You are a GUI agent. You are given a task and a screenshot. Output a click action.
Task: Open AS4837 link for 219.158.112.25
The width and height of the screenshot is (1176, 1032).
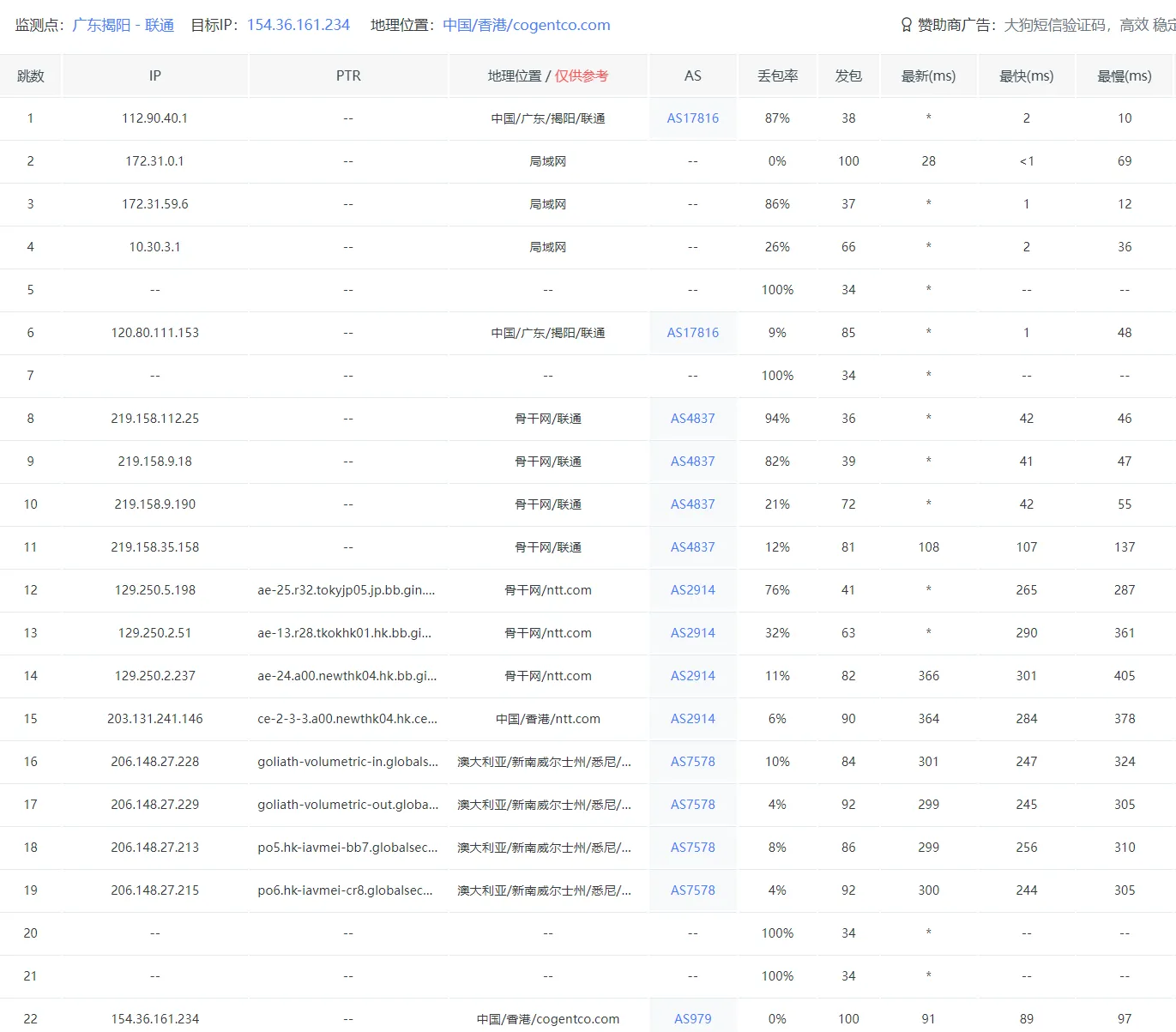tap(693, 419)
